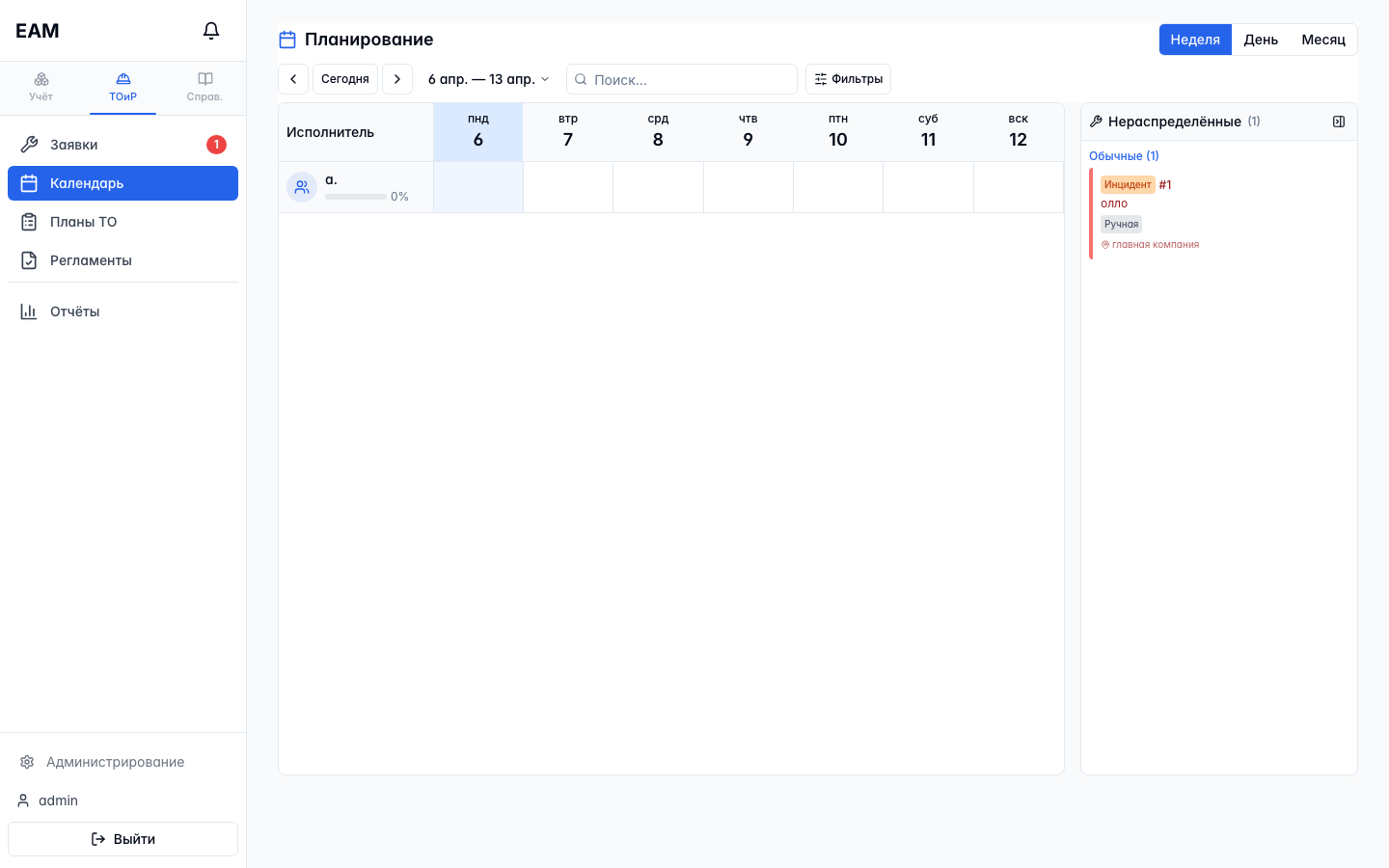Viewport: 1389px width, 868px height.
Task: Select the Неделя view
Action: (x=1195, y=40)
